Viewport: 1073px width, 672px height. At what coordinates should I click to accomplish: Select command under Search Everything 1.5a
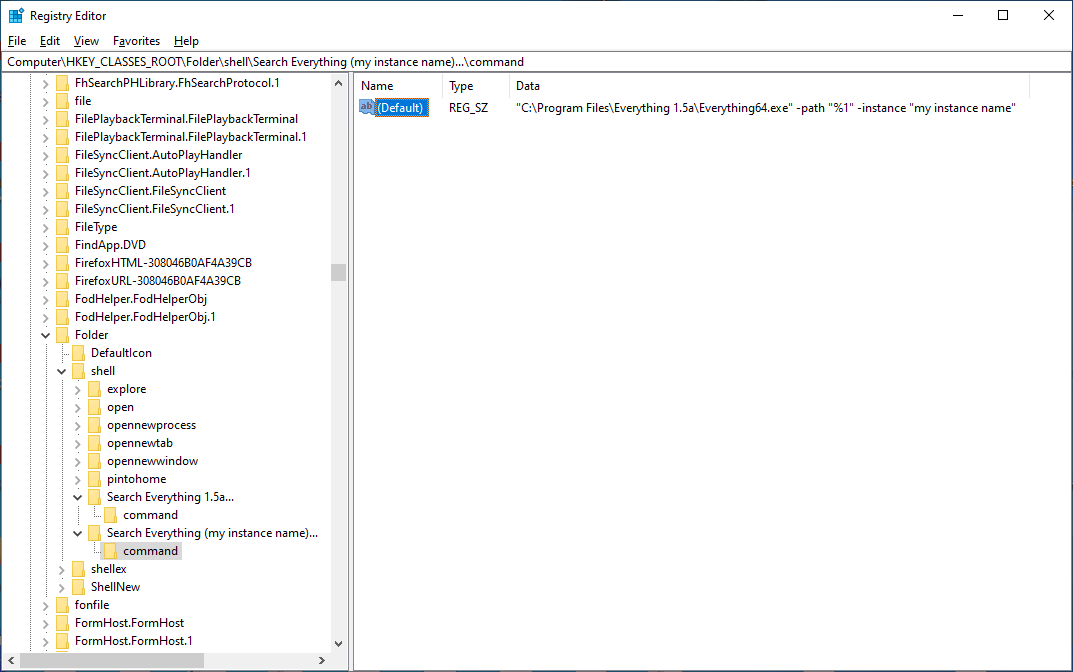click(151, 515)
